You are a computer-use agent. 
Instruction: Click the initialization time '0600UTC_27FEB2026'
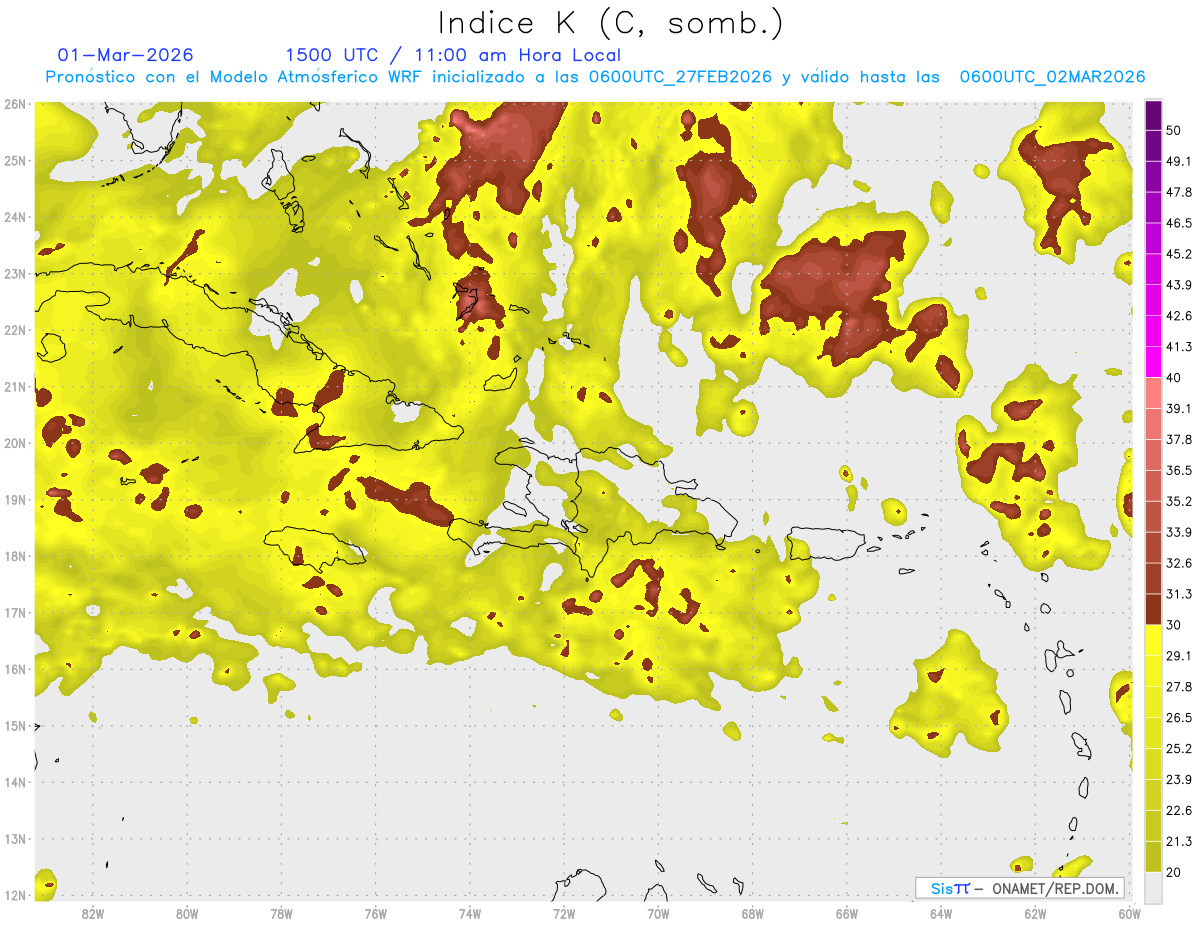point(680,77)
